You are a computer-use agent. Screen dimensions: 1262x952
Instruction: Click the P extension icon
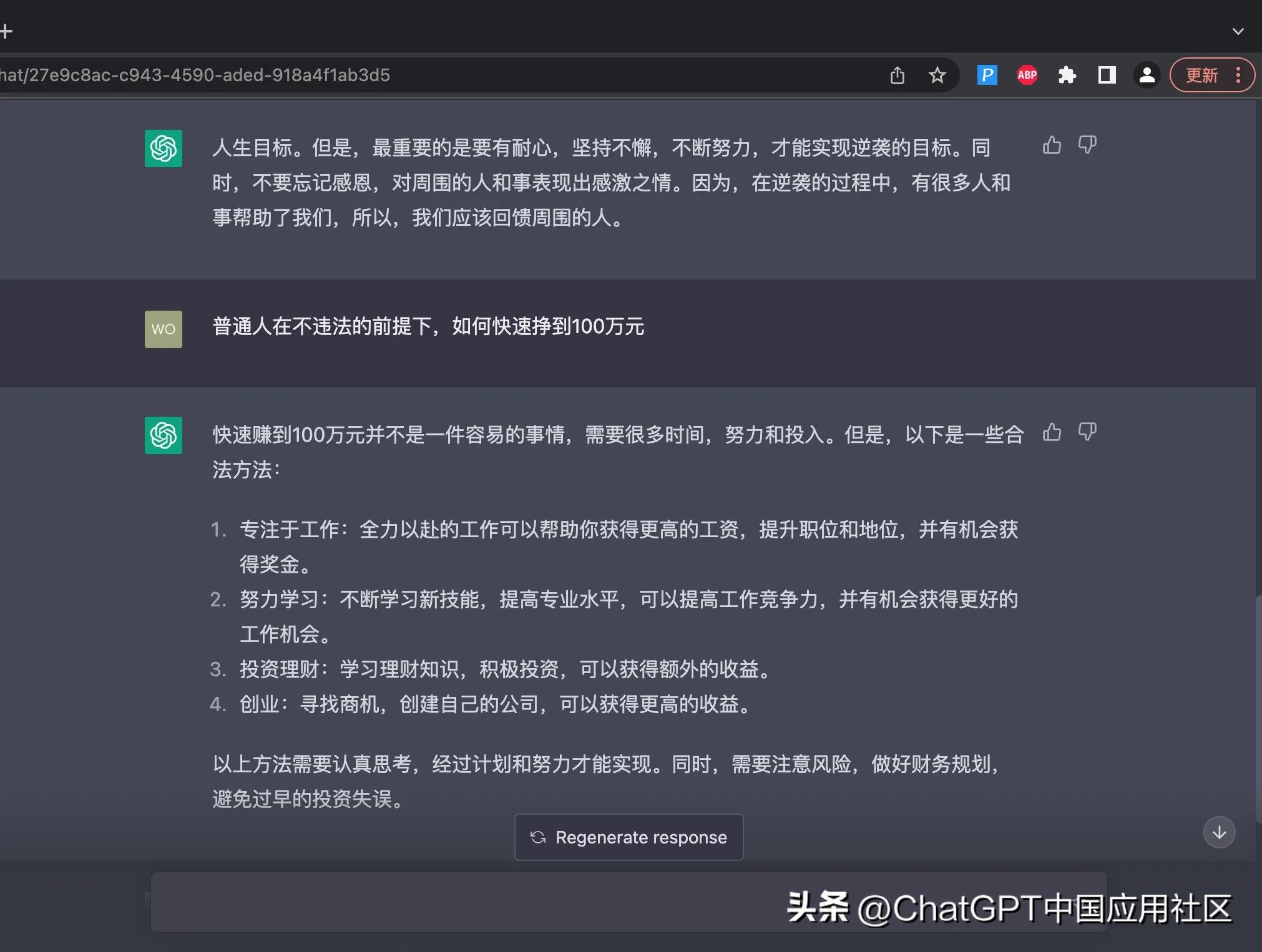click(x=987, y=75)
